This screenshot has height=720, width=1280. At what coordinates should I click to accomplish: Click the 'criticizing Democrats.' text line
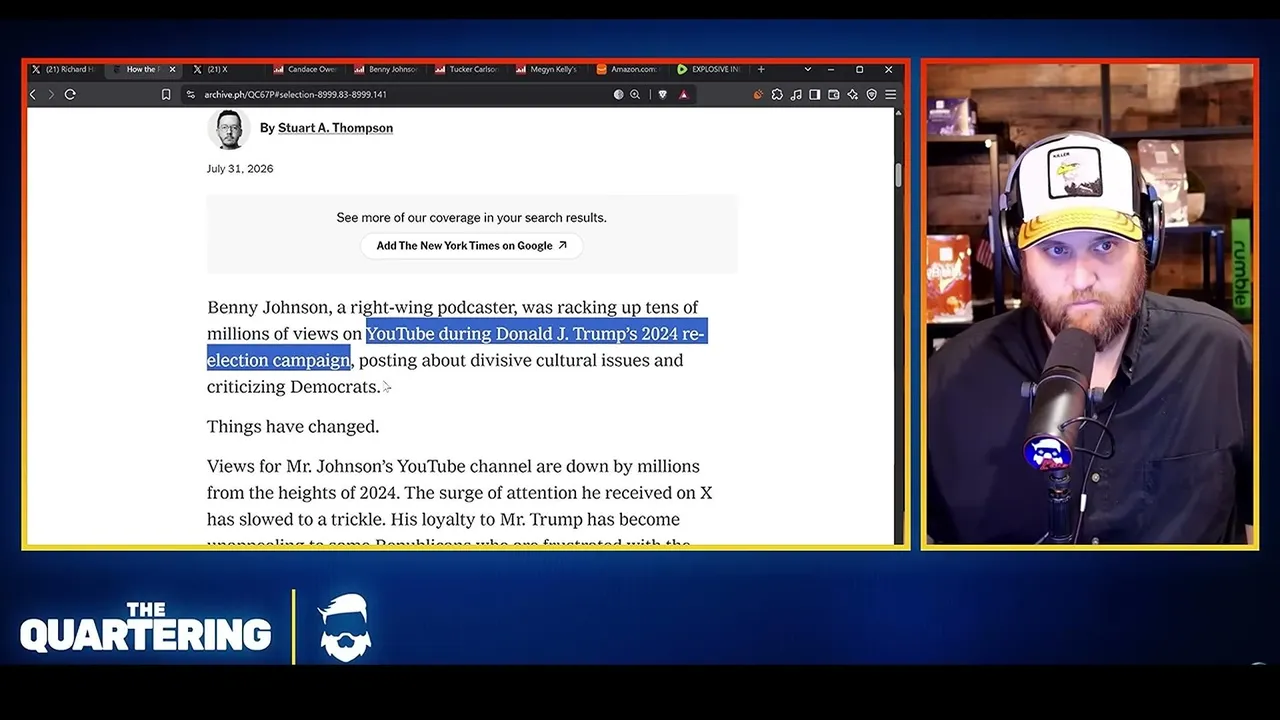(293, 387)
